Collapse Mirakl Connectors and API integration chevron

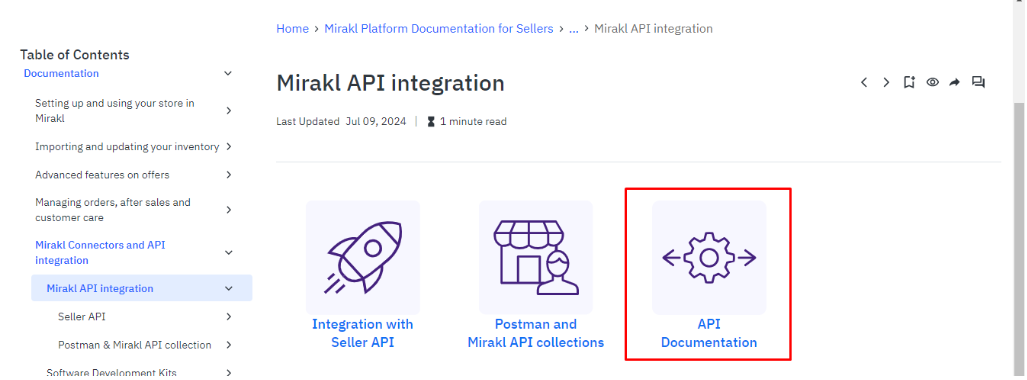(229, 252)
